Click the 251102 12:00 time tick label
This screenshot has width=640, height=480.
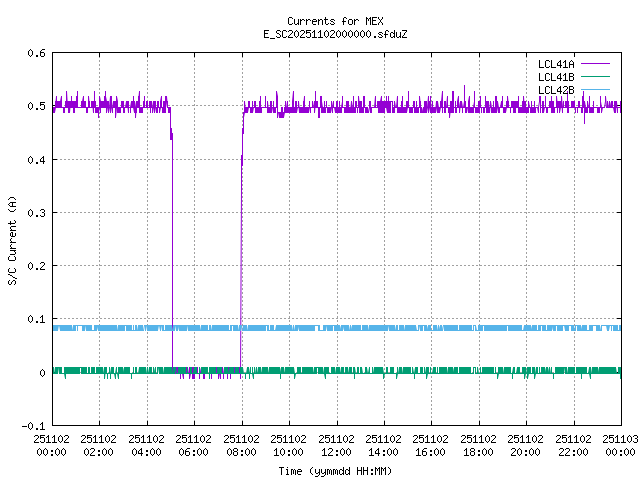point(336,445)
